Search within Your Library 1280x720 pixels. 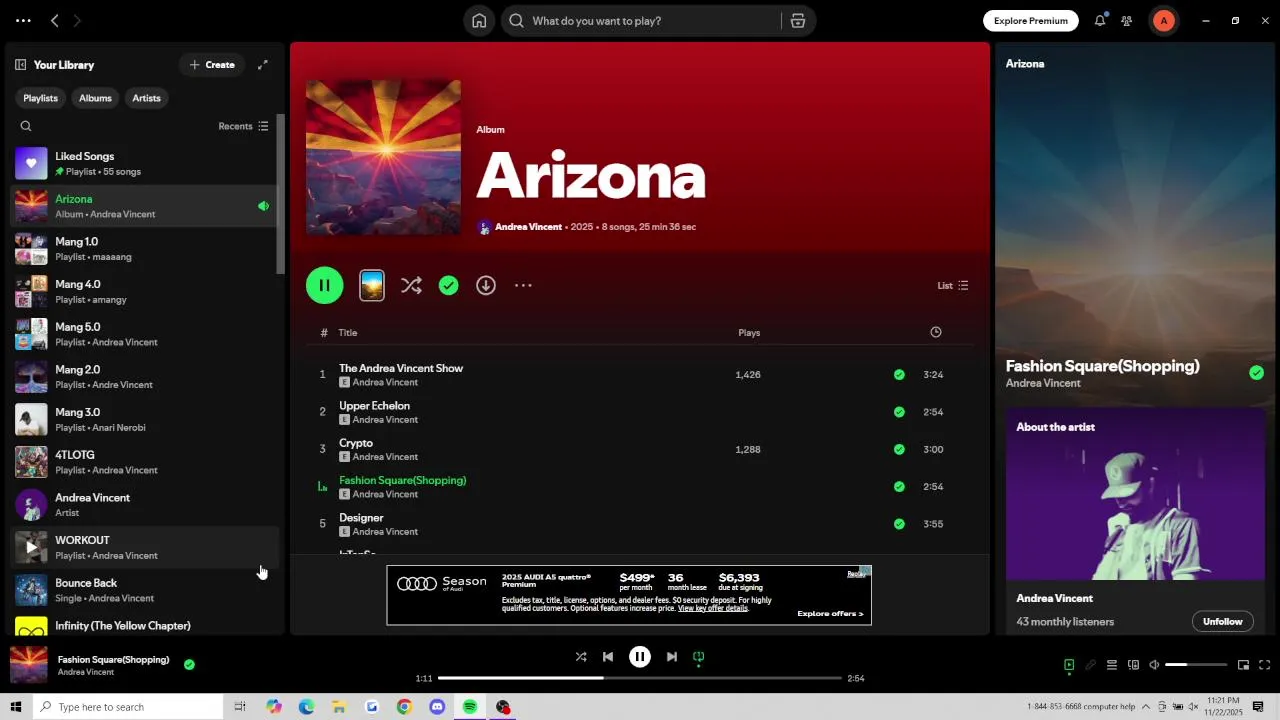pos(26,126)
